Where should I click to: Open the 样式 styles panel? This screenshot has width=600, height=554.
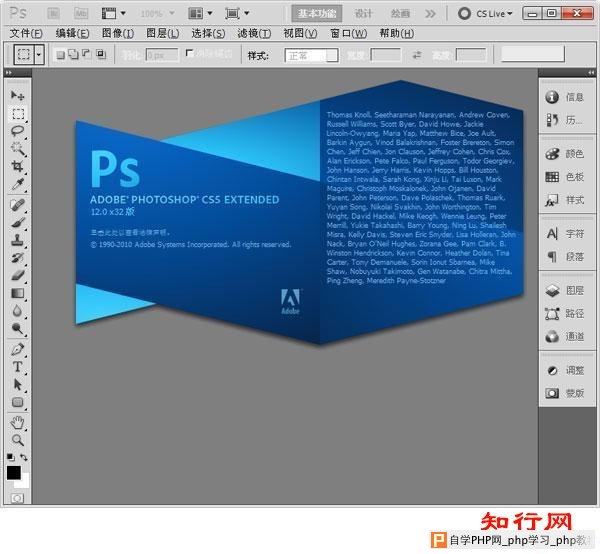pyautogui.click(x=565, y=200)
